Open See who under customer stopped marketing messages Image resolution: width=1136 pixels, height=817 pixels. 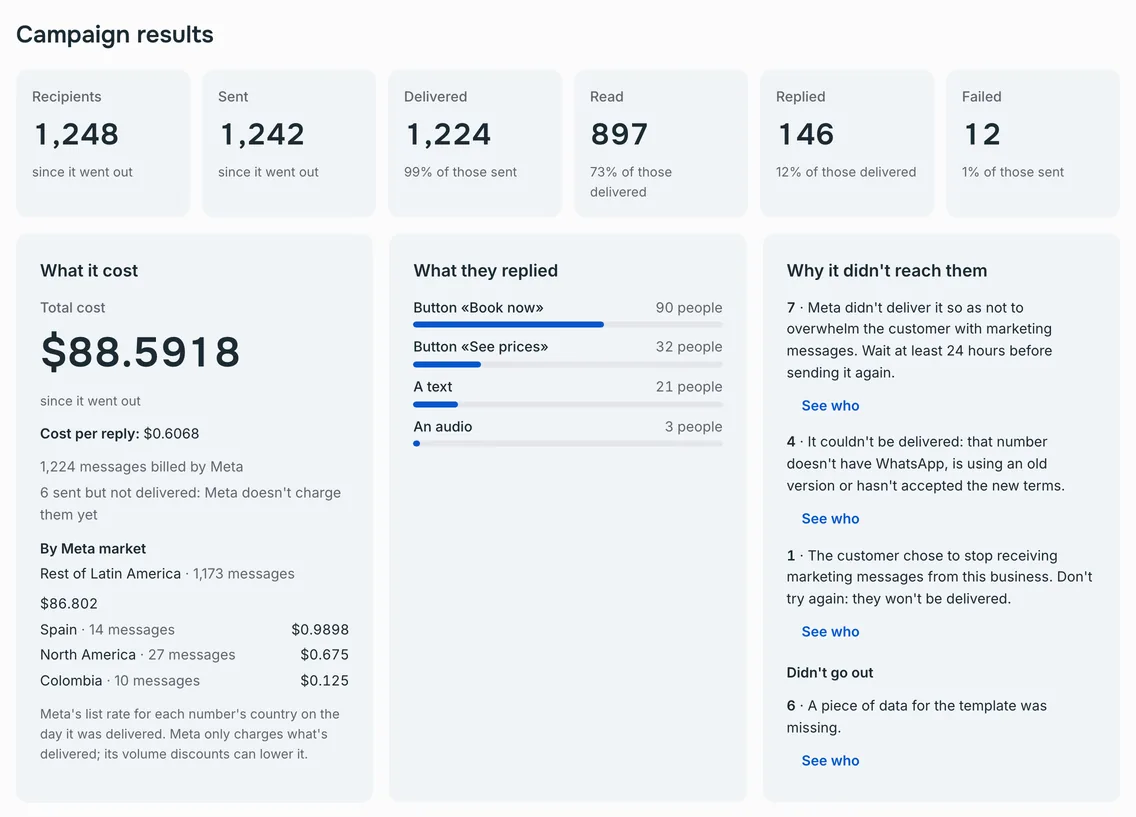pos(830,632)
